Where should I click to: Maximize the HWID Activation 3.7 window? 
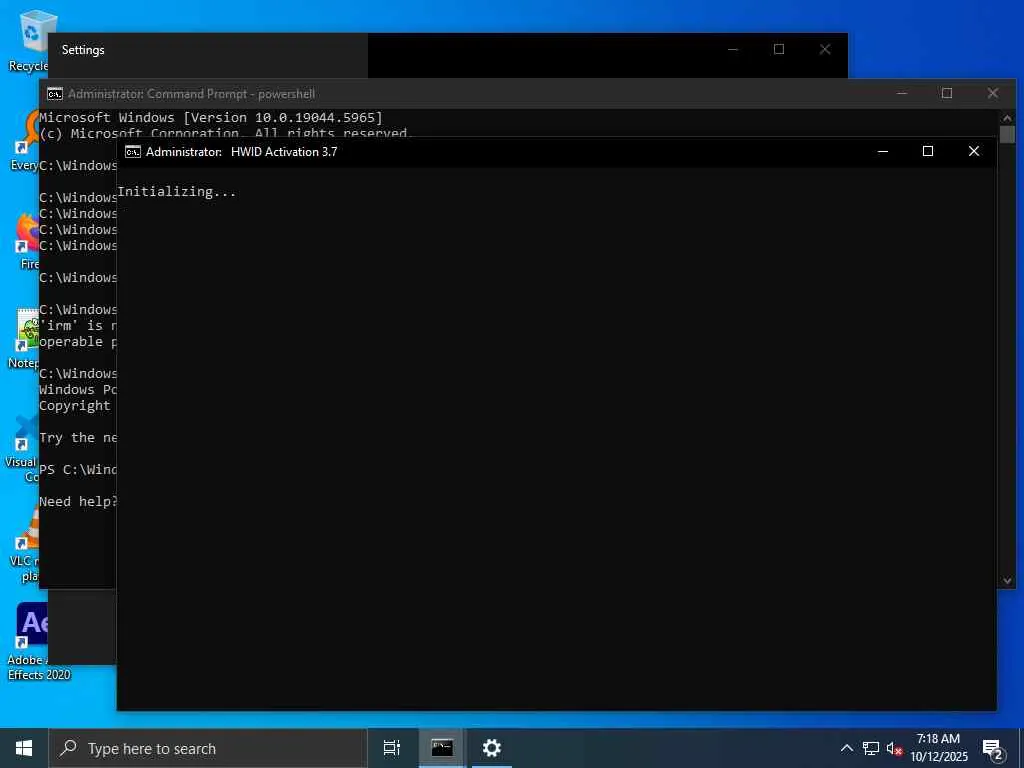(x=927, y=152)
